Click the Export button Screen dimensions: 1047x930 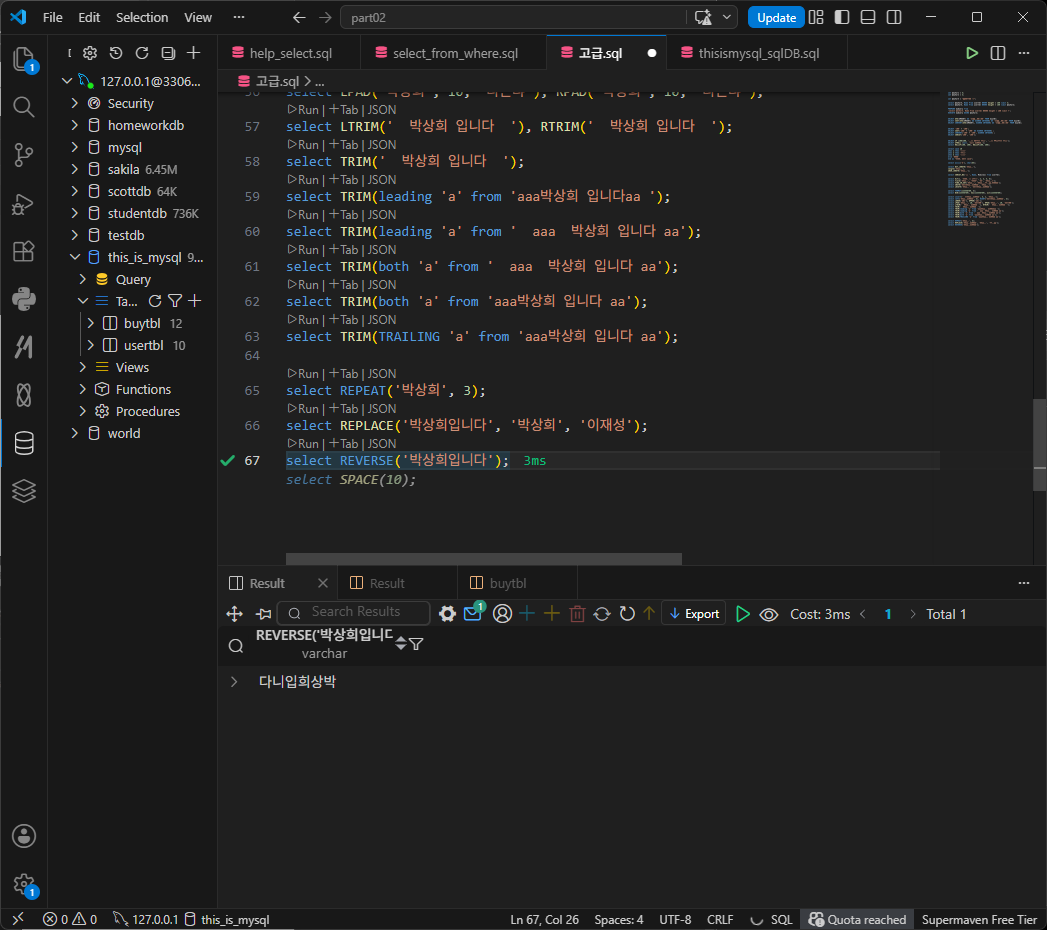pos(694,614)
